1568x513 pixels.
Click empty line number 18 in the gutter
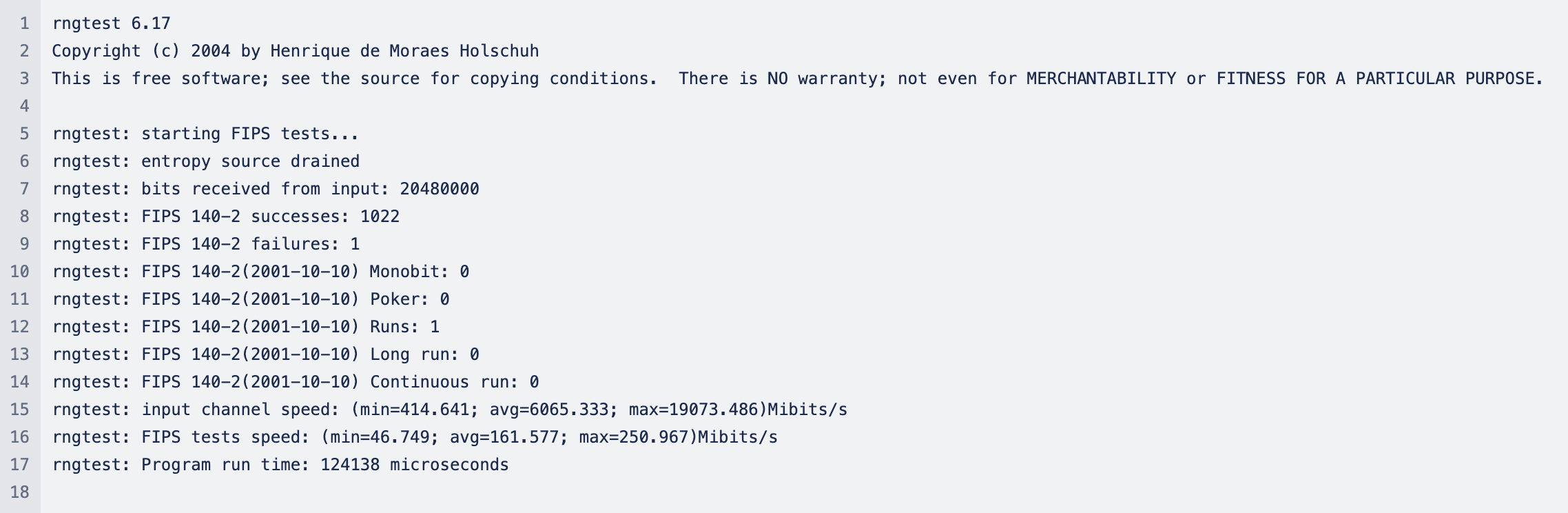point(20,492)
